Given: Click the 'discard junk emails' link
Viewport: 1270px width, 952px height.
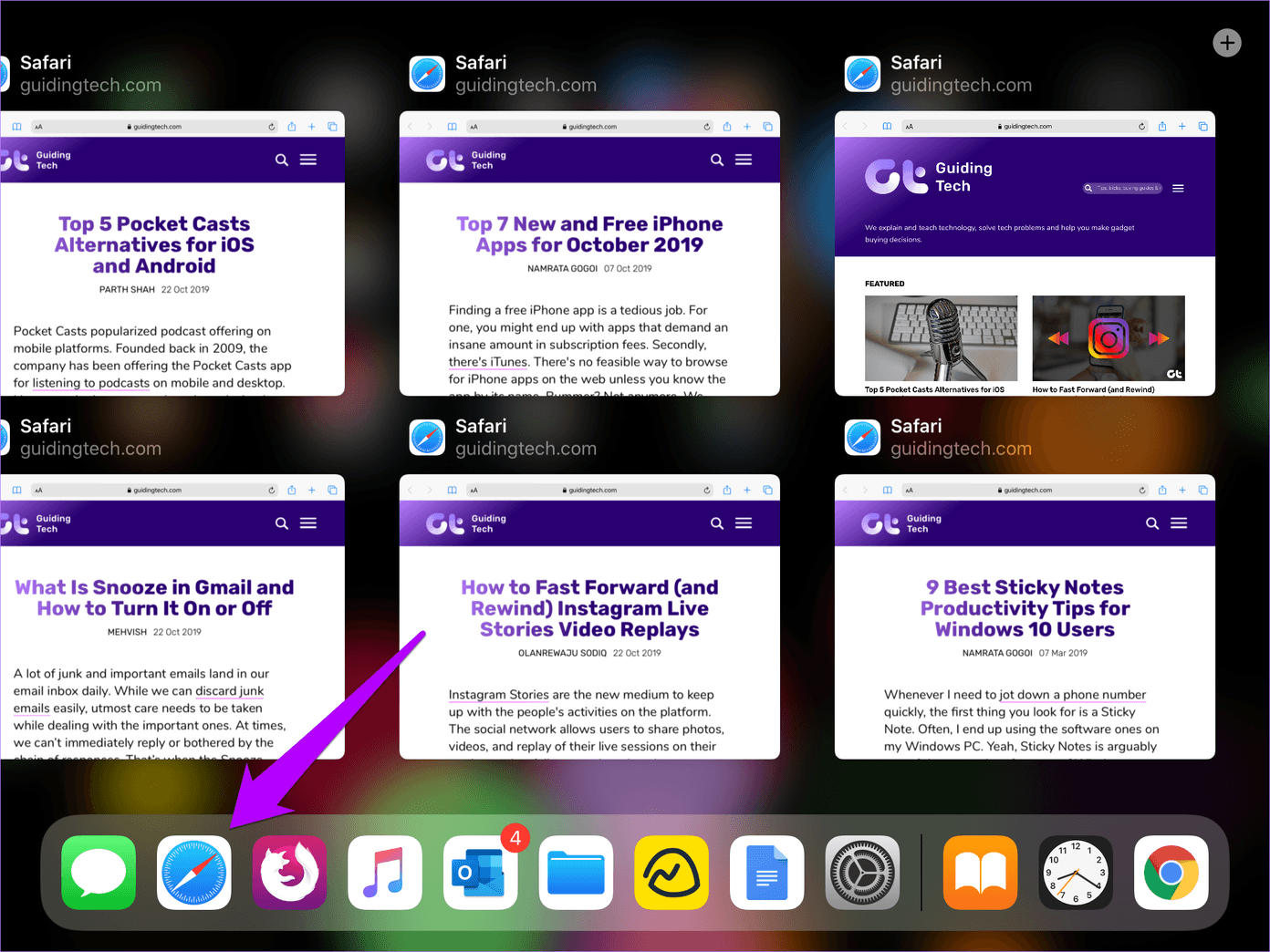Looking at the screenshot, I should tap(139, 699).
